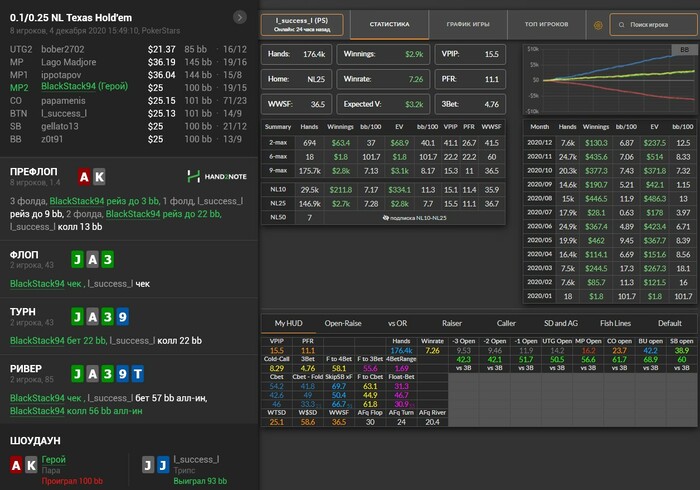This screenshot has height=490, width=700.
Task: Click the WTSD value 25.1 in the HUD
Action: coord(276,422)
